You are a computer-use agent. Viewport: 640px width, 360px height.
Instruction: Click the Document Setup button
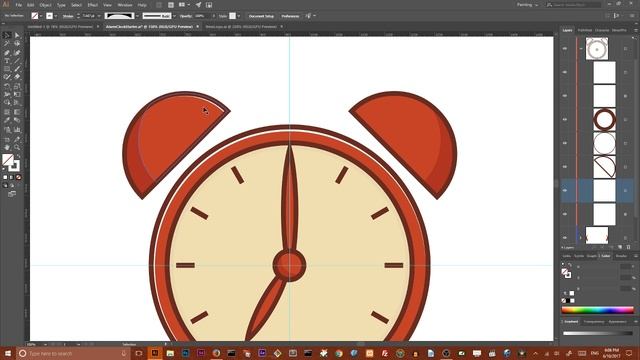pyautogui.click(x=261, y=16)
